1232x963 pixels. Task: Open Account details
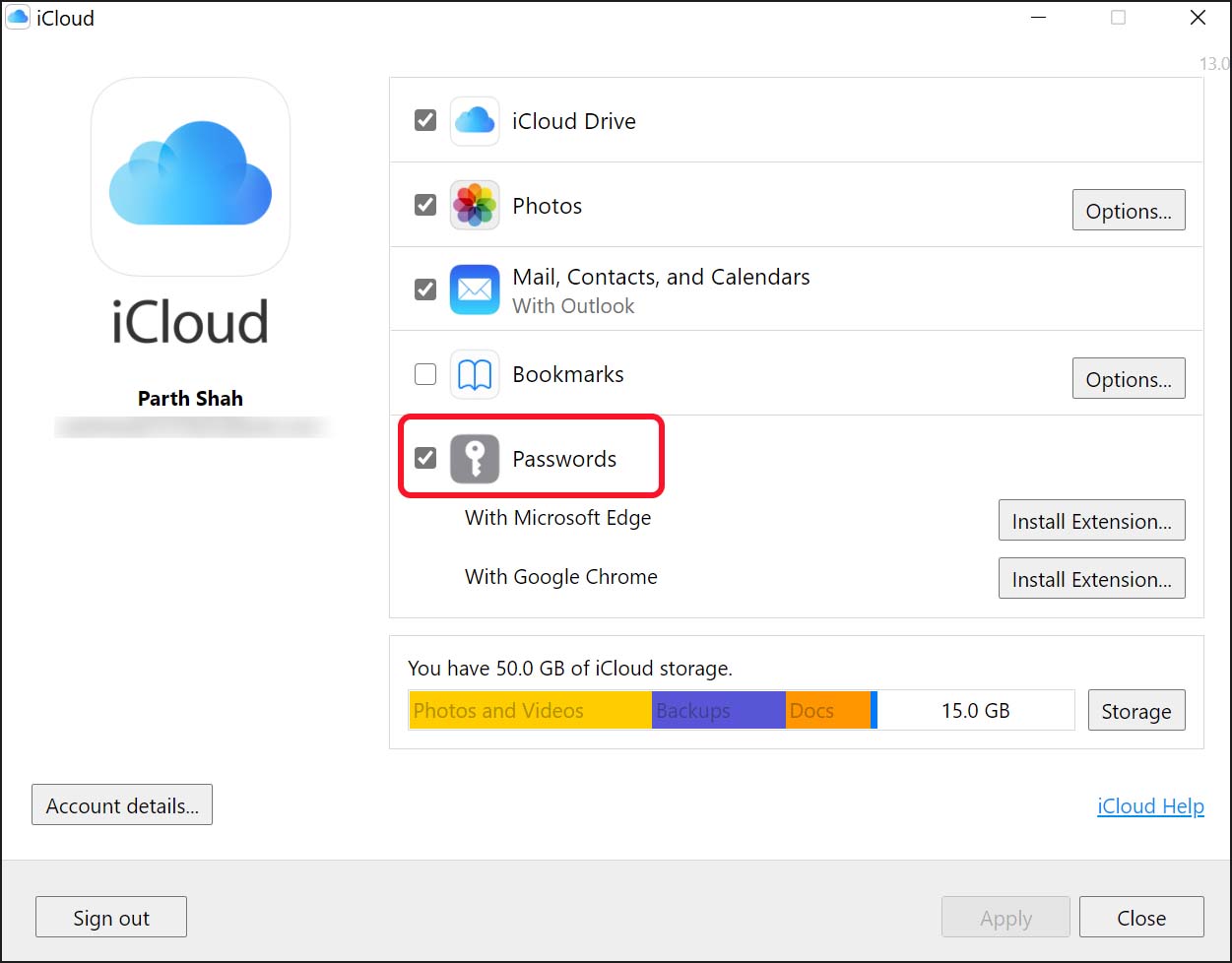122,805
